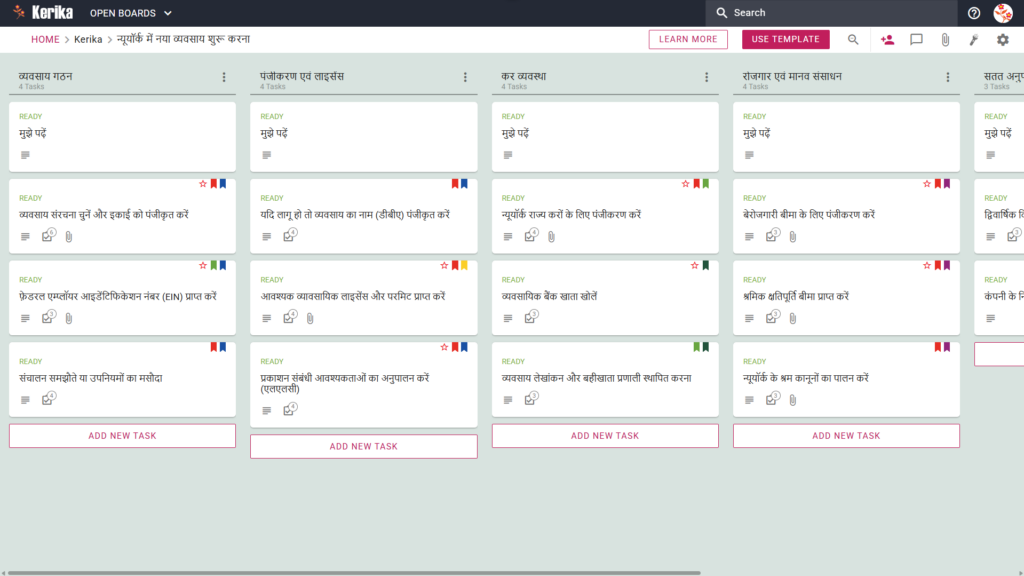Click the board search magnifier icon in toolbar
This screenshot has width=1024, height=576.
coord(853,39)
